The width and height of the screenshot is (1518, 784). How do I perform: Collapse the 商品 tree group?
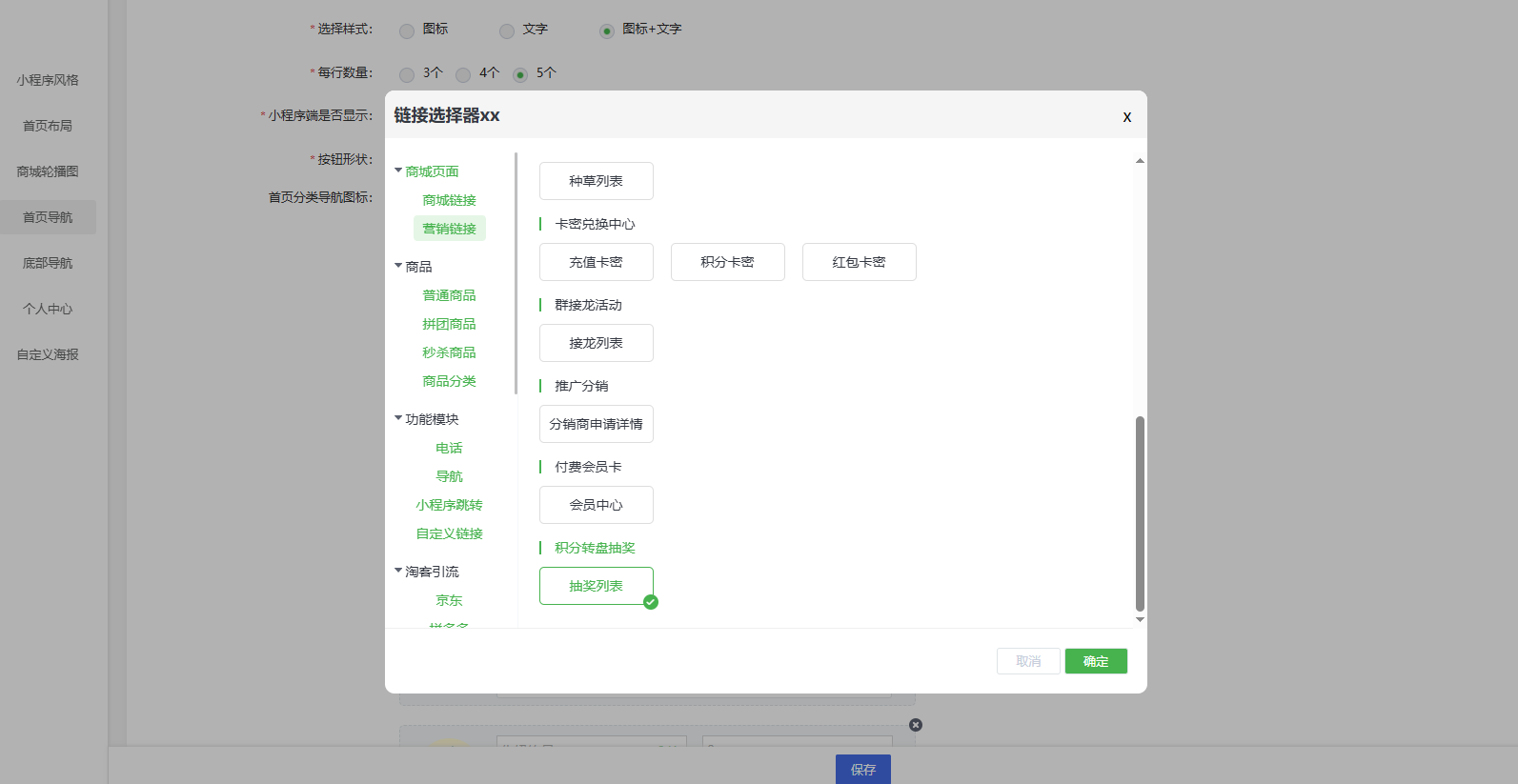click(398, 266)
